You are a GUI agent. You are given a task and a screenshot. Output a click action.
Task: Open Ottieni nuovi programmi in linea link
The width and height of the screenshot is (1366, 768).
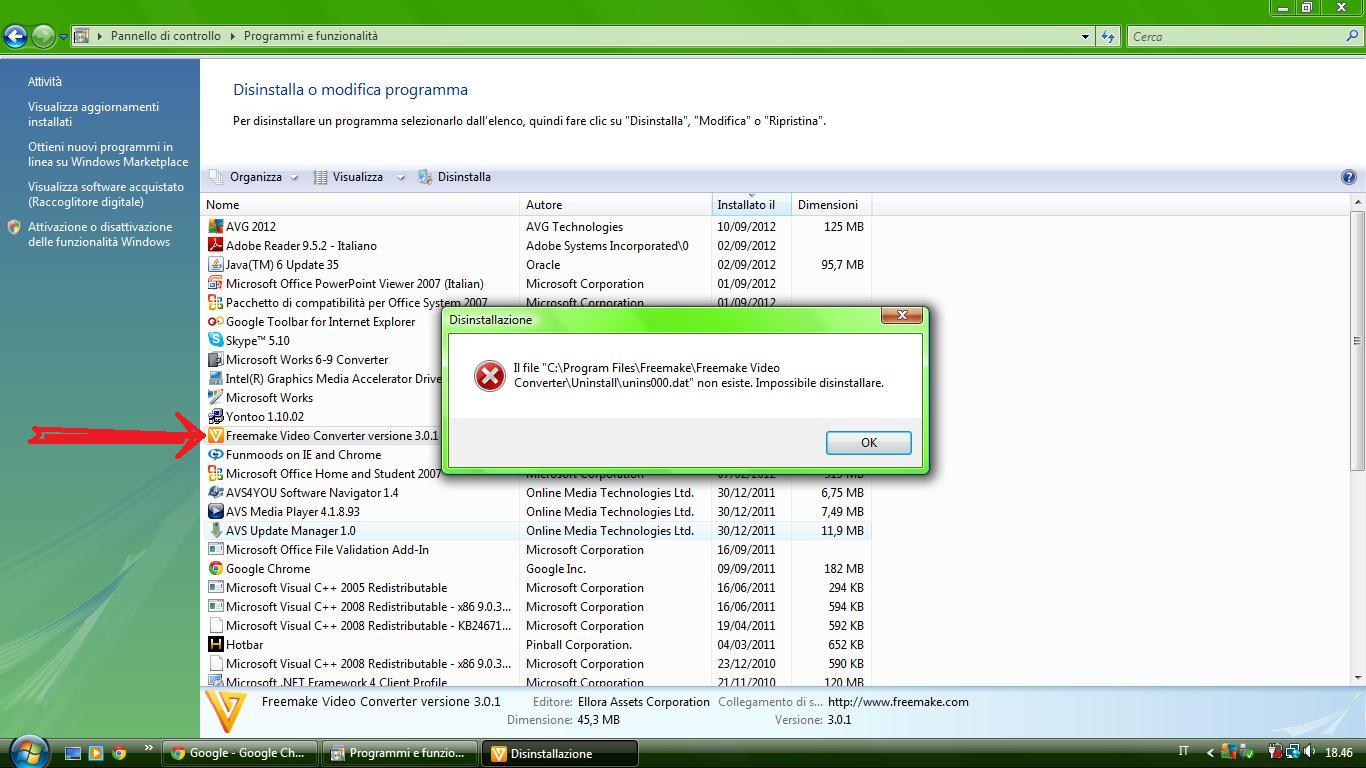click(x=108, y=154)
